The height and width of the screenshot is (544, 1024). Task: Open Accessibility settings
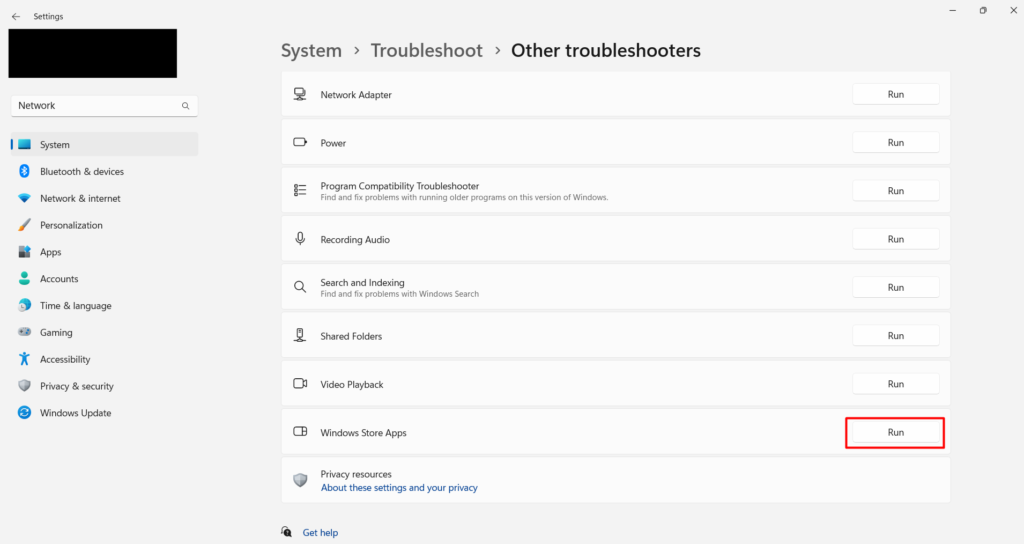(65, 360)
